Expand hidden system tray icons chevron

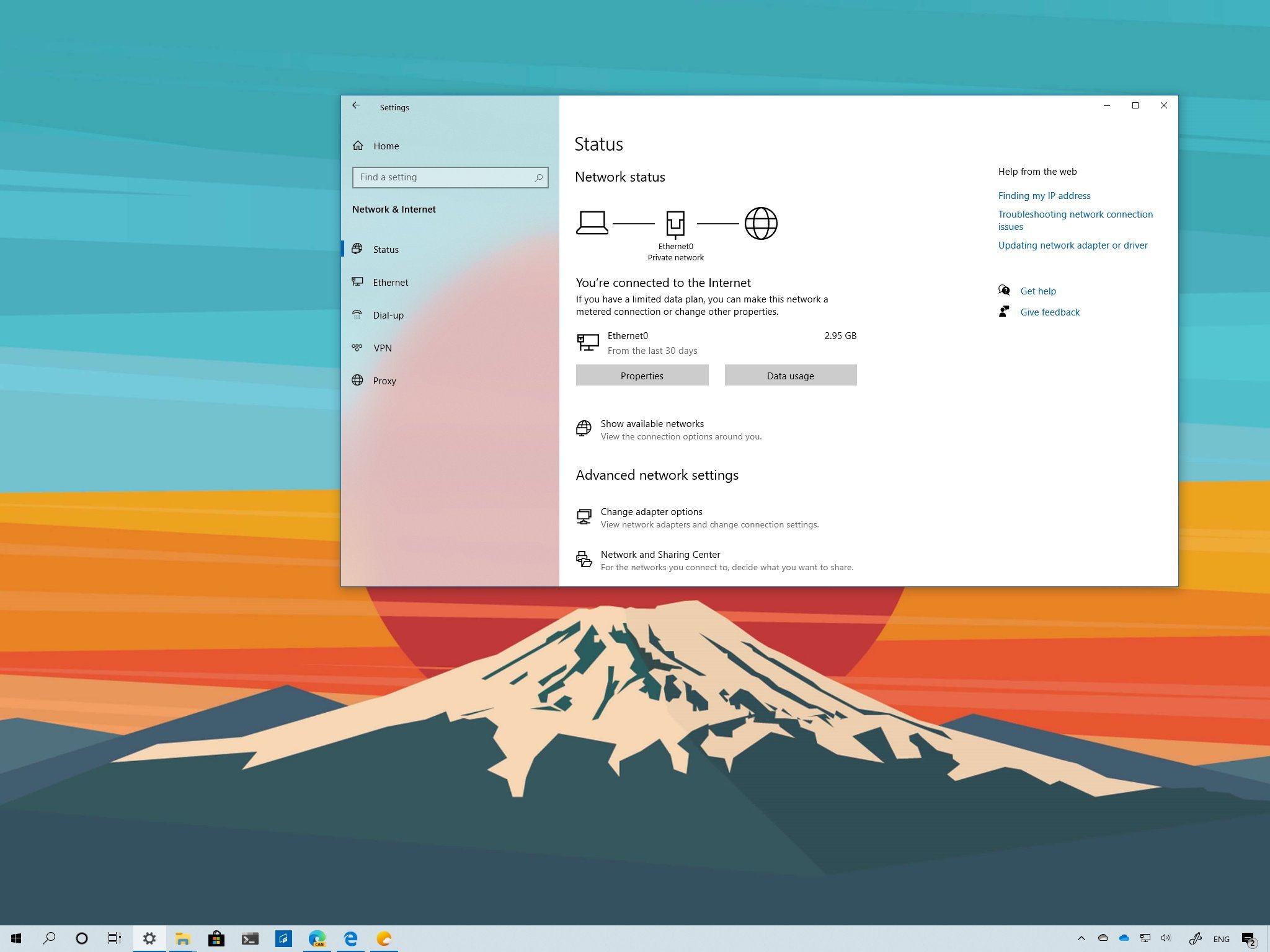click(x=1081, y=938)
